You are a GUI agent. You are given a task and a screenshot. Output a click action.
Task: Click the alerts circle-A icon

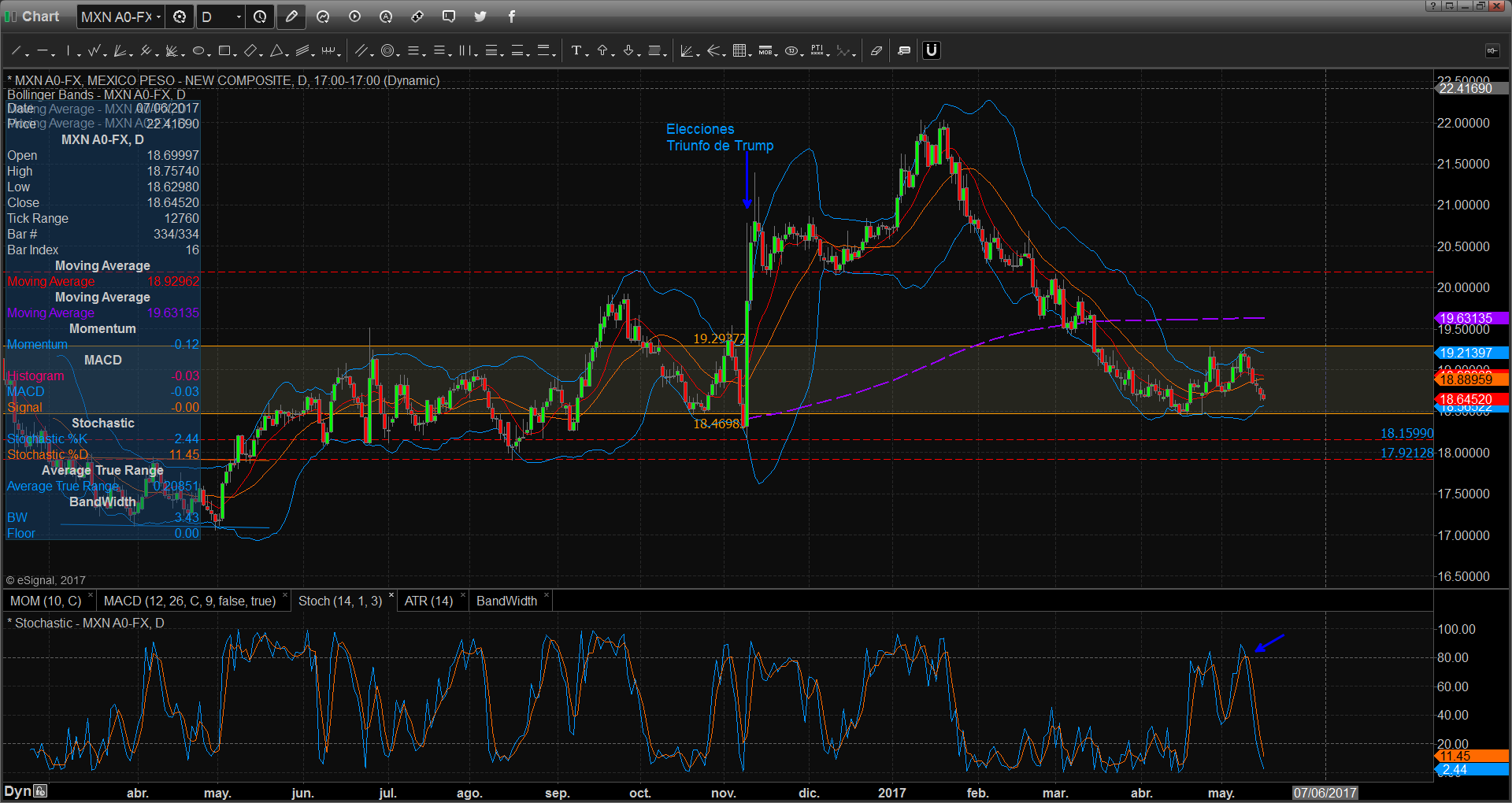(x=386, y=17)
